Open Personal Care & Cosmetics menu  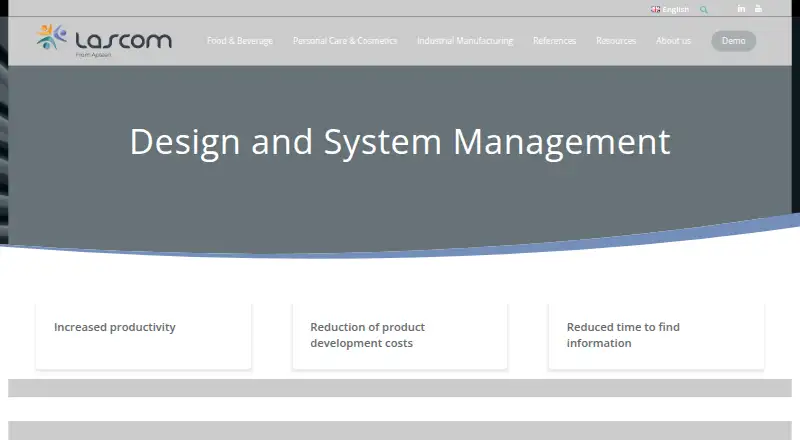click(345, 41)
